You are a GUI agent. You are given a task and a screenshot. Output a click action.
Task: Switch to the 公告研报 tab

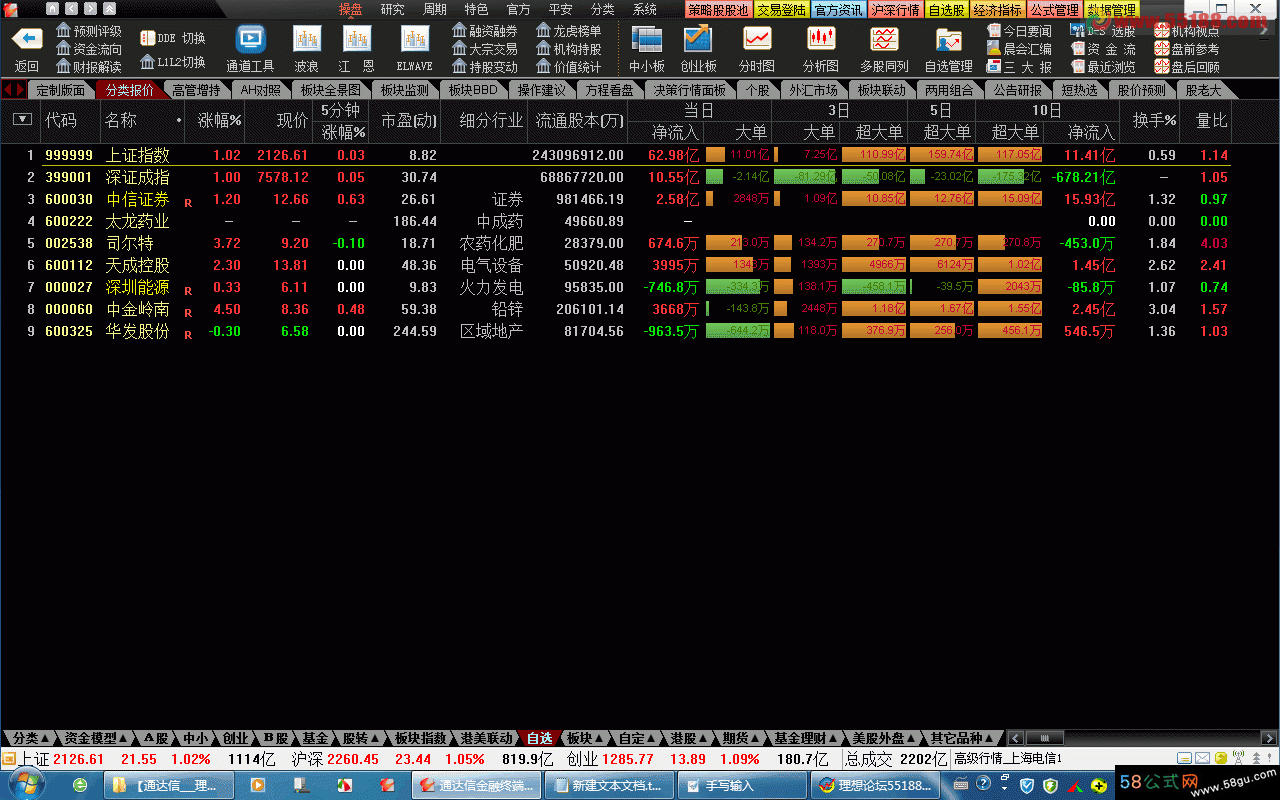click(1018, 90)
